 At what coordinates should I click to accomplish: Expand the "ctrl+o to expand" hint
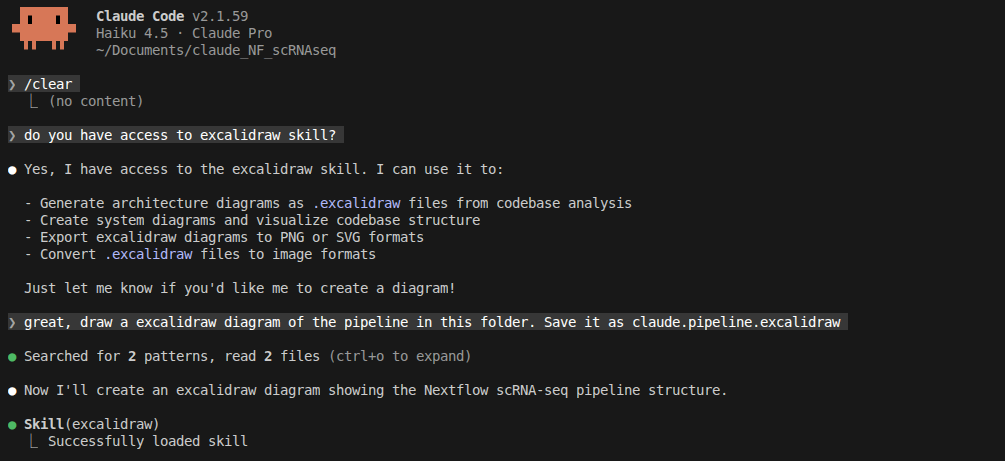[399, 356]
